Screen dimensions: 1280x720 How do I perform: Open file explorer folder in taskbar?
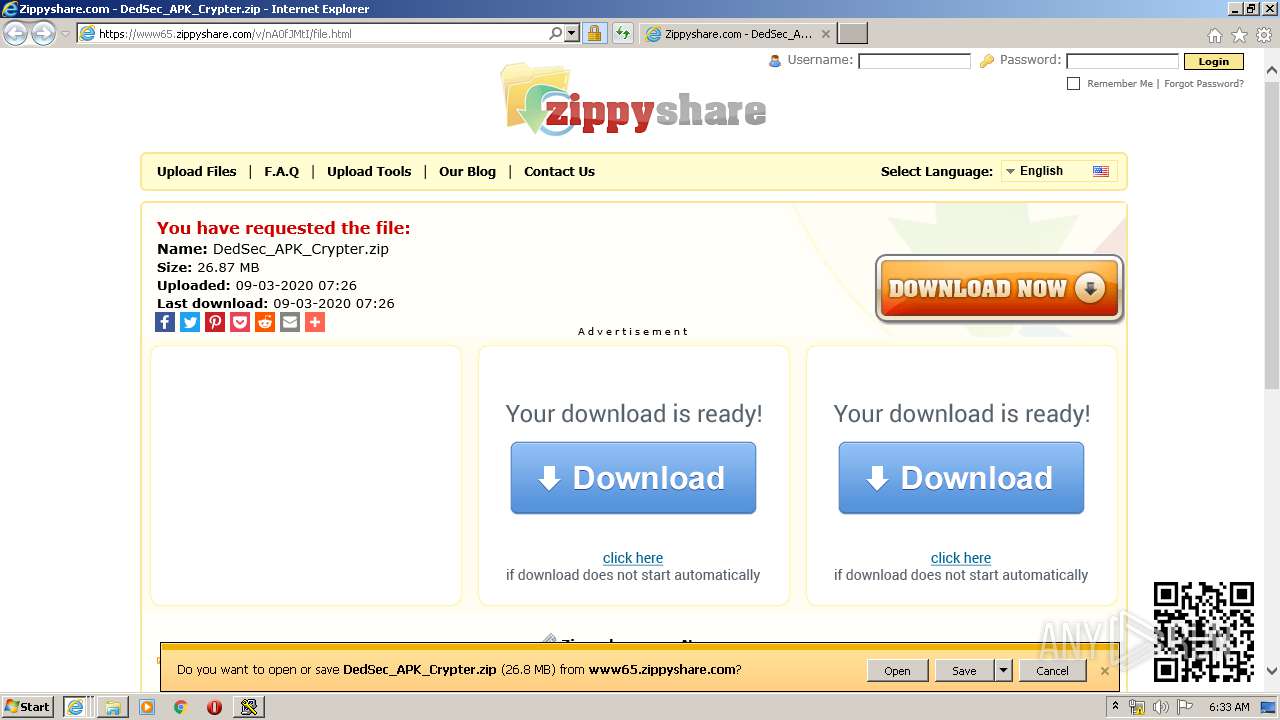click(x=113, y=707)
